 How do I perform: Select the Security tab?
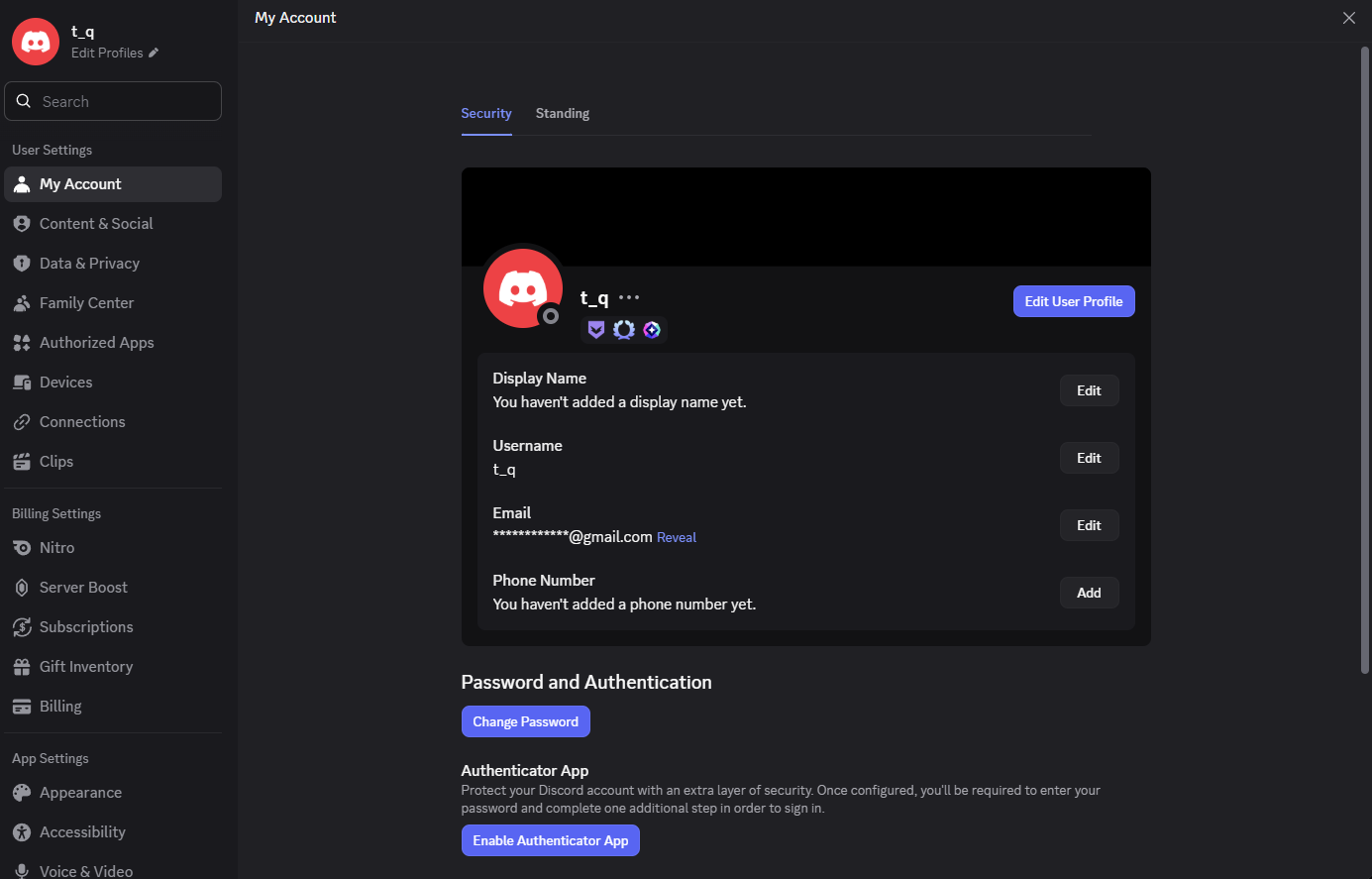(485, 114)
